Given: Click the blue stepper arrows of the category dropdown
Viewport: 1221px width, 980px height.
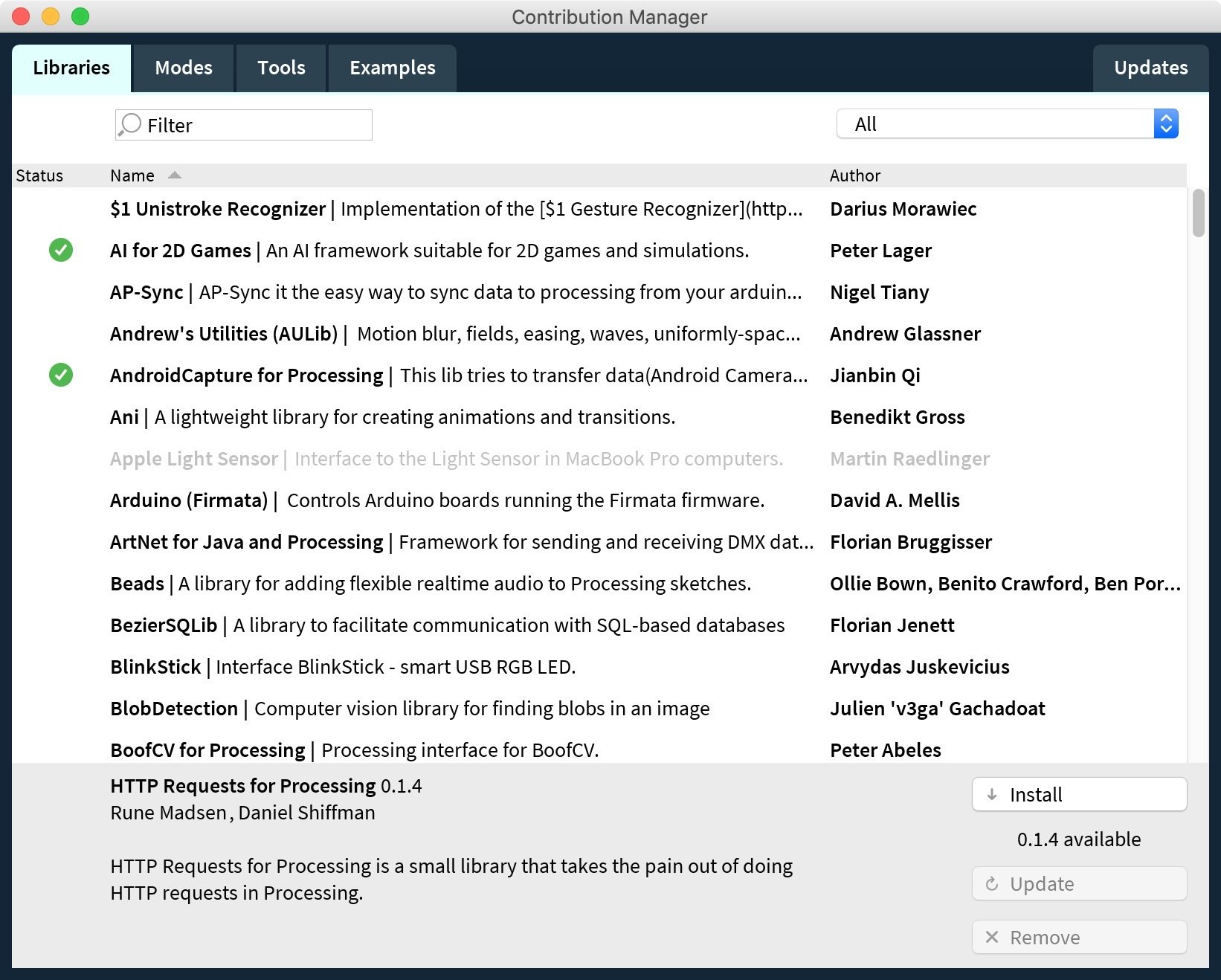Looking at the screenshot, I should coord(1166,123).
